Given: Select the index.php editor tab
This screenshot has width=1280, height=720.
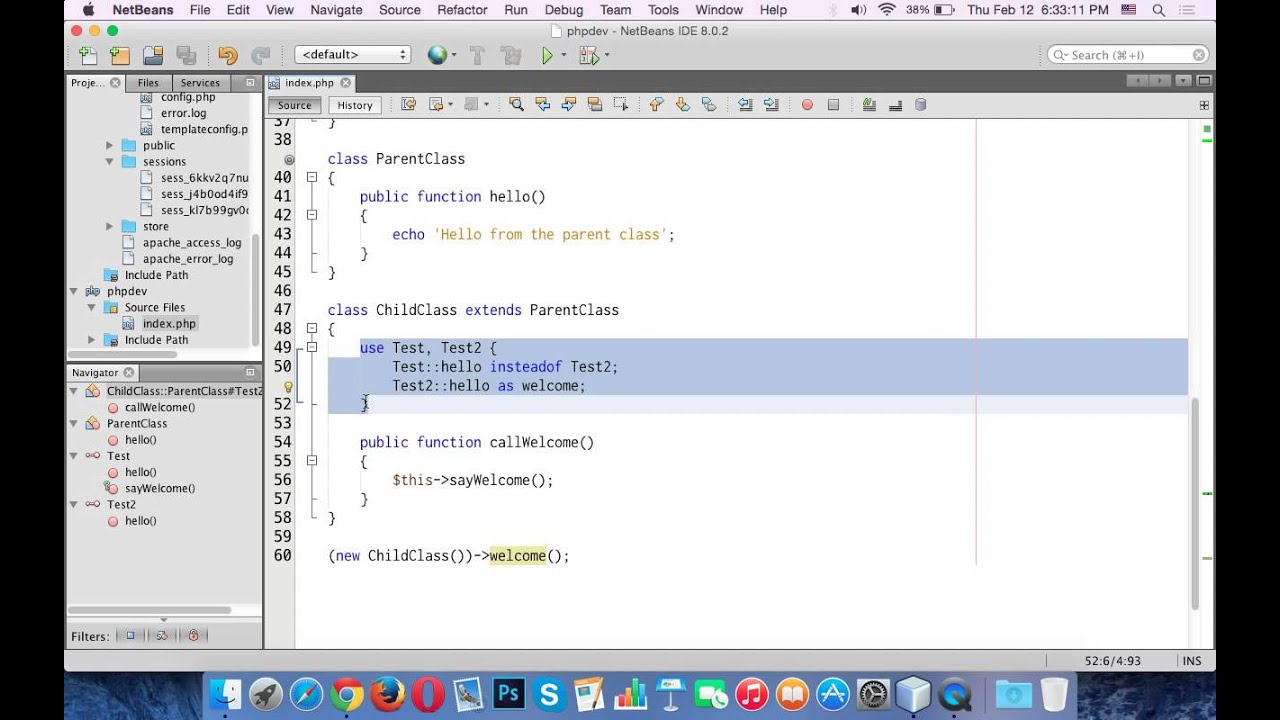Looking at the screenshot, I should coord(309,83).
